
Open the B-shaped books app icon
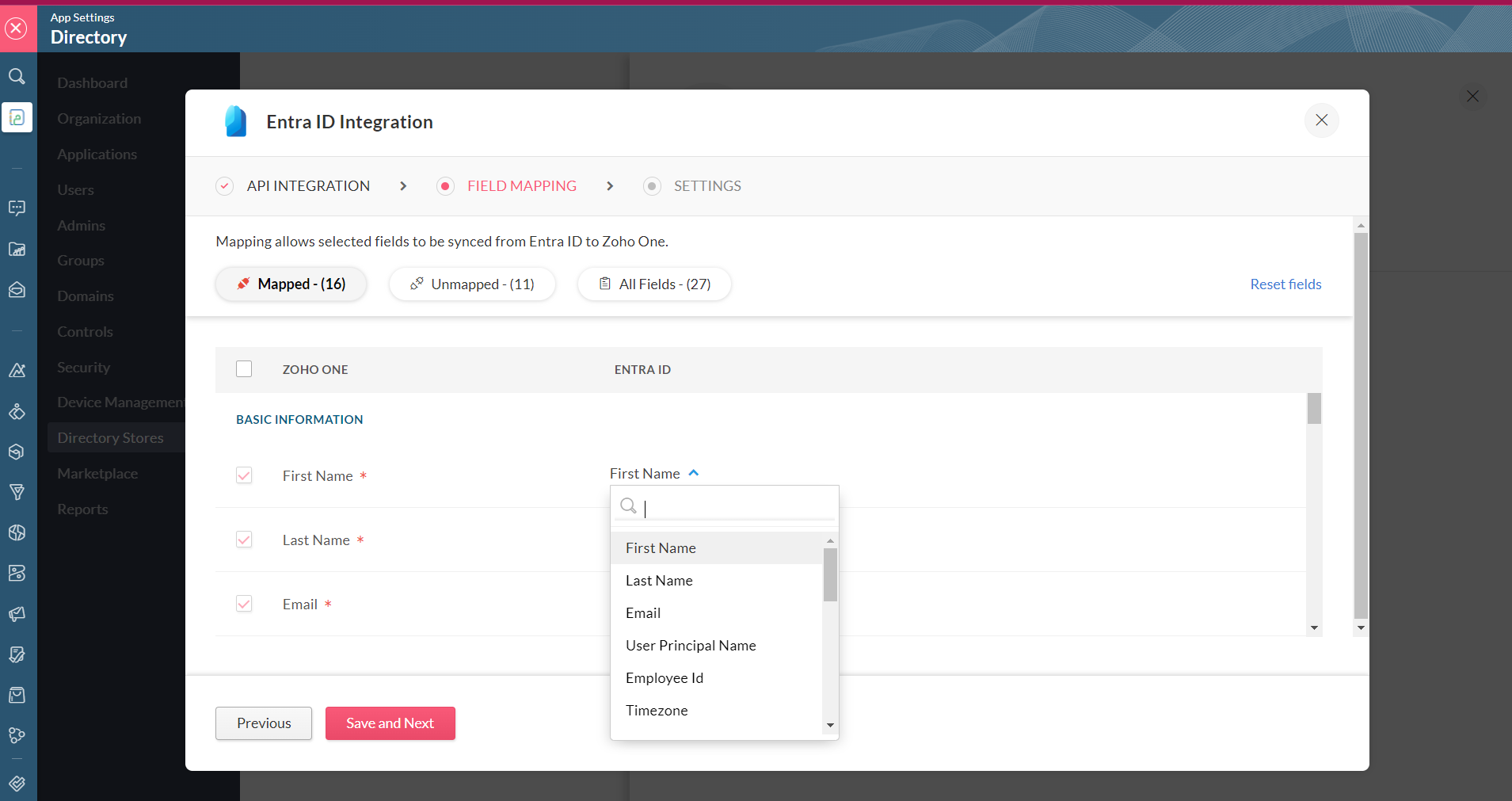point(17,573)
